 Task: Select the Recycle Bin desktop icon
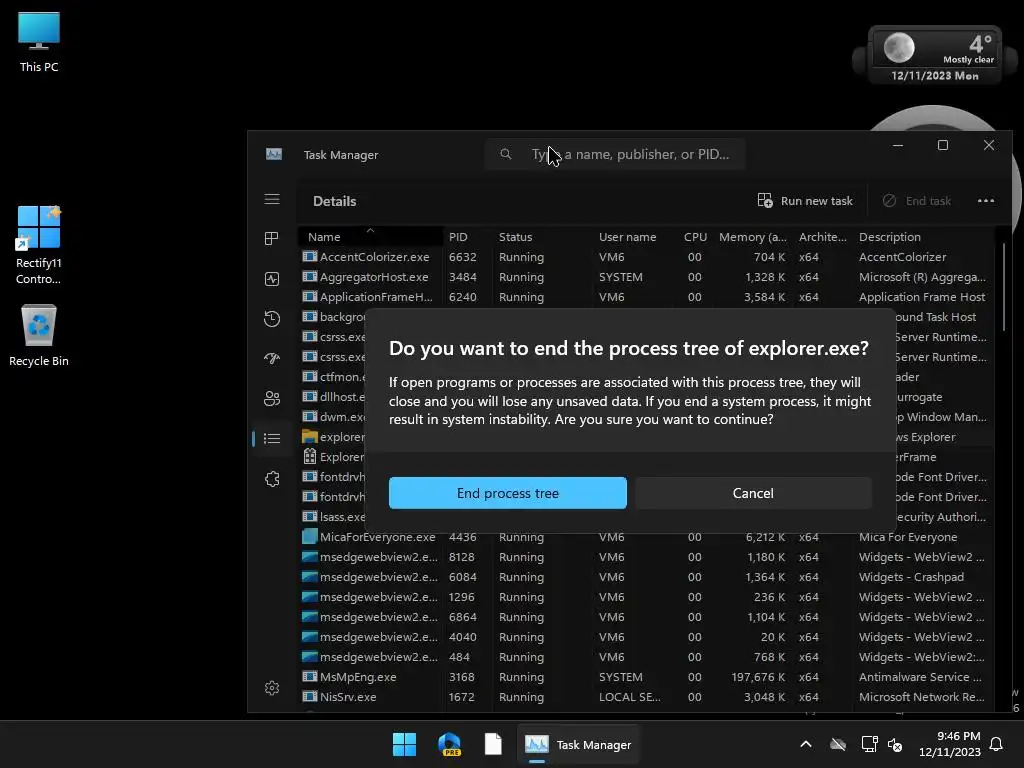coord(39,335)
